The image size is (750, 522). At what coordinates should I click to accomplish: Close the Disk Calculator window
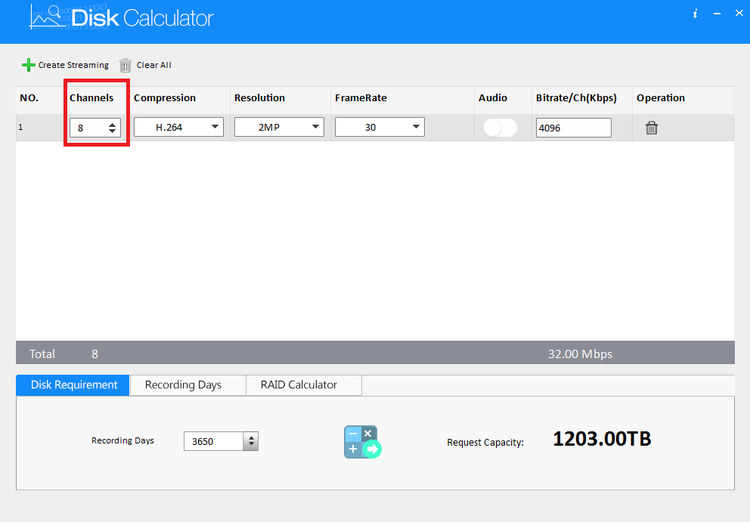click(x=739, y=13)
